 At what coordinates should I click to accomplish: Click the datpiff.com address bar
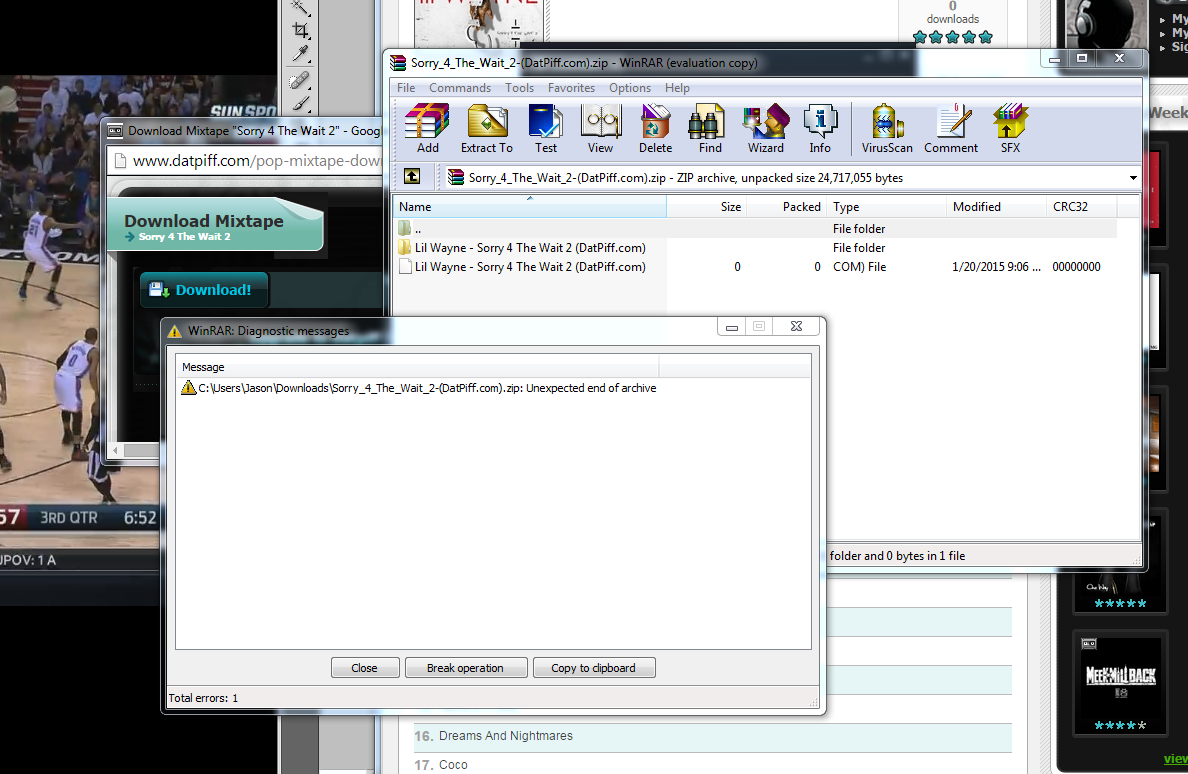[247, 161]
